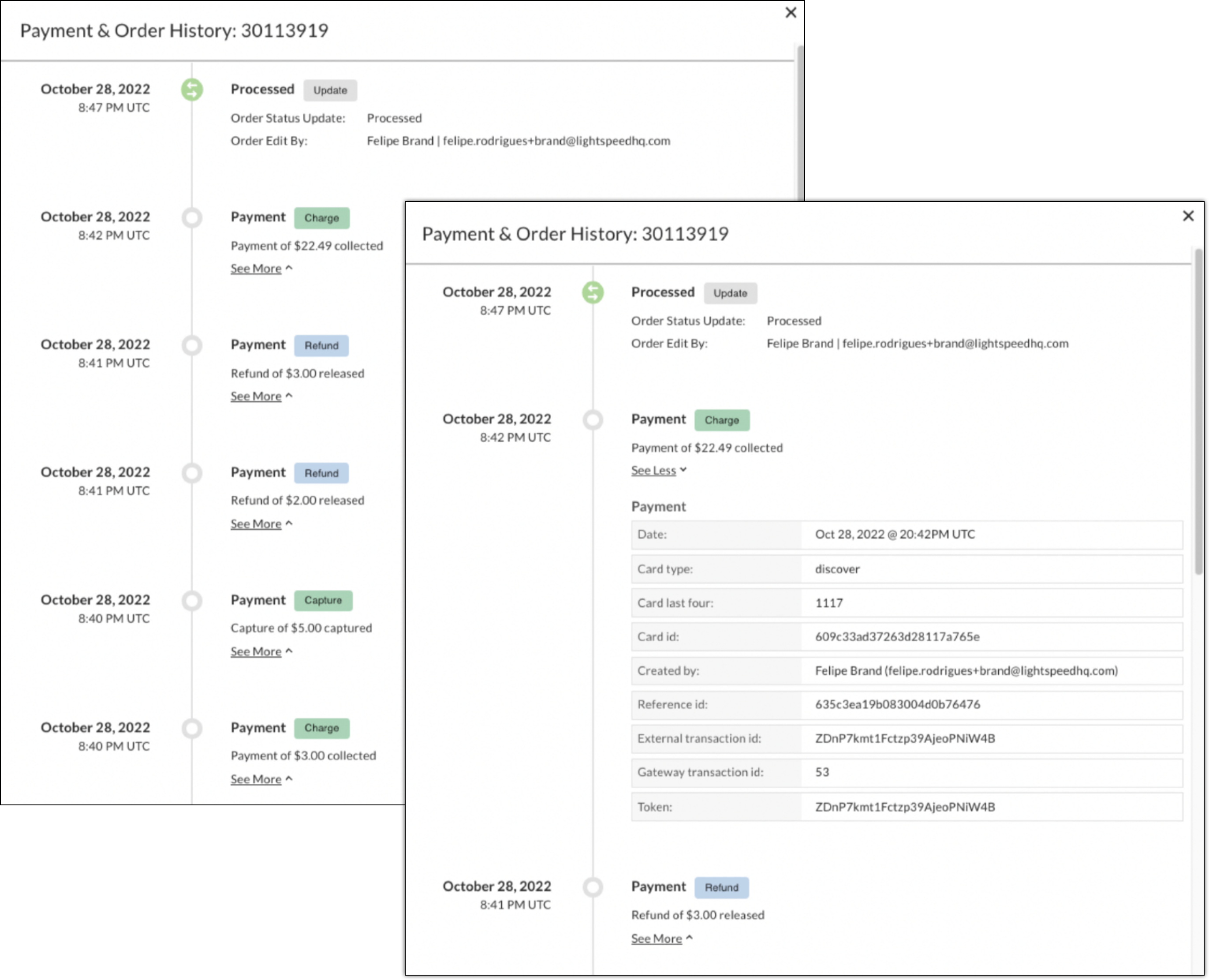This screenshot has width=1209, height=980.
Task: Expand See More under $3.00 payment collected
Action: (x=256, y=779)
